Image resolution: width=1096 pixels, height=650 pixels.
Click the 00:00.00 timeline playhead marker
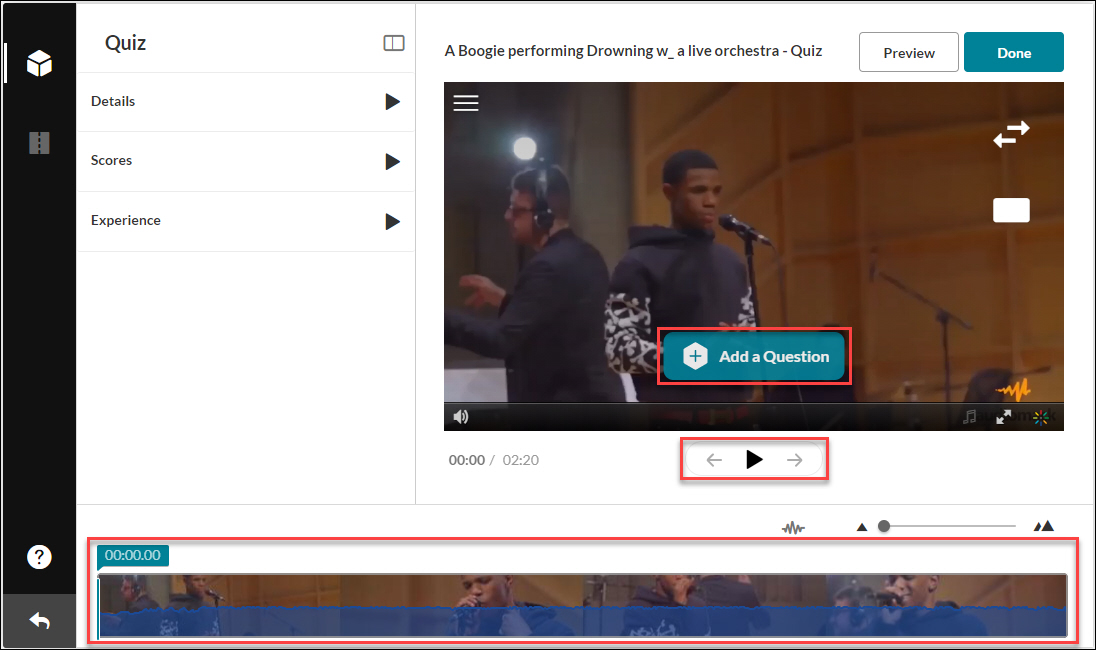pos(133,556)
